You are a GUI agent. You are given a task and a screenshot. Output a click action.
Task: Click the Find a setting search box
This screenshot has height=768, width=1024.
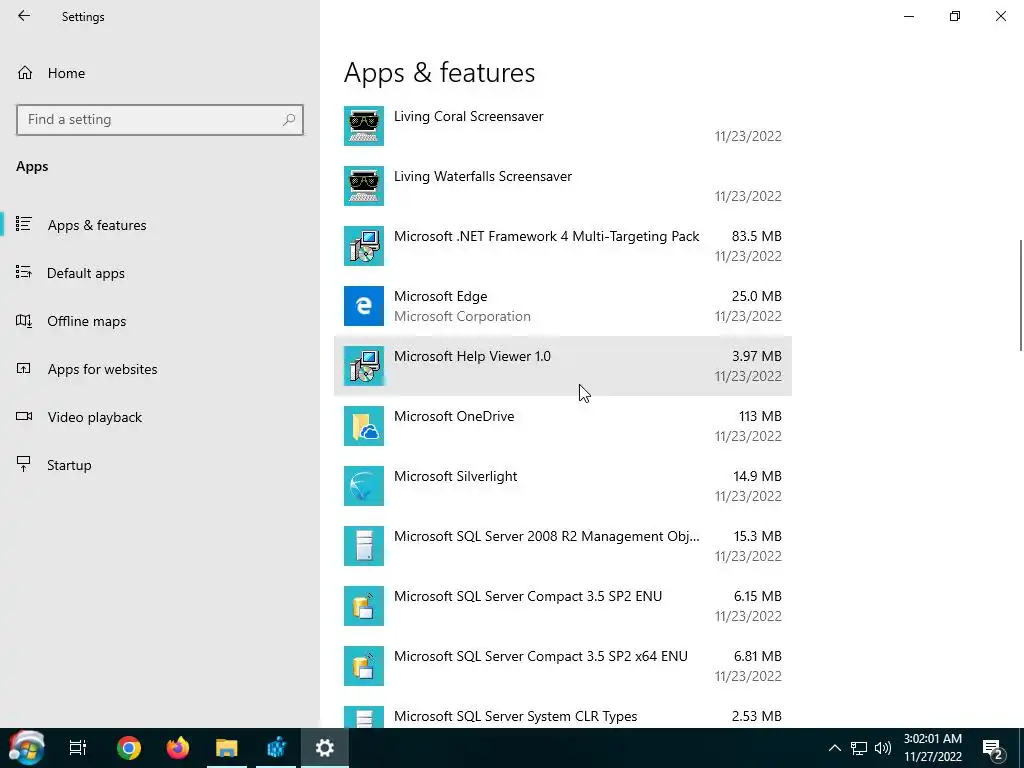point(160,120)
